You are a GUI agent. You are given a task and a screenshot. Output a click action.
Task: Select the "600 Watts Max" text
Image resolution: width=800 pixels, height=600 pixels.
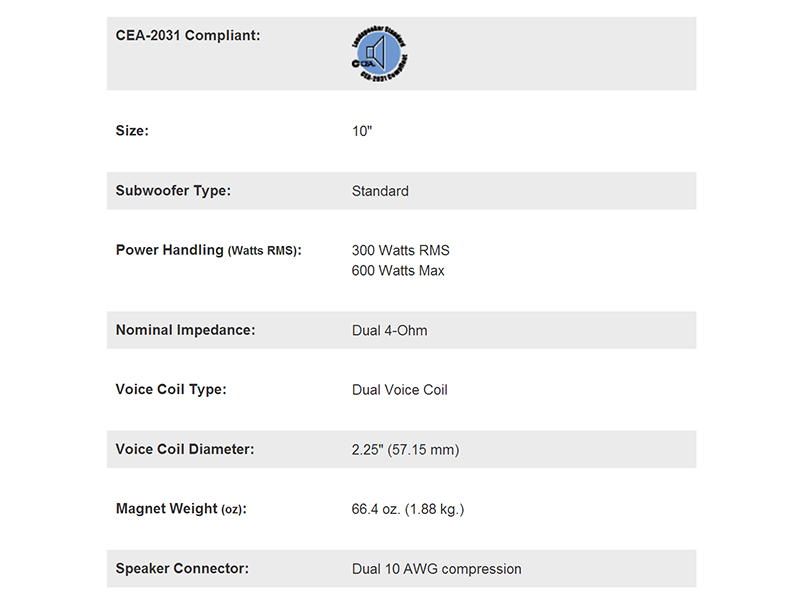tap(398, 271)
